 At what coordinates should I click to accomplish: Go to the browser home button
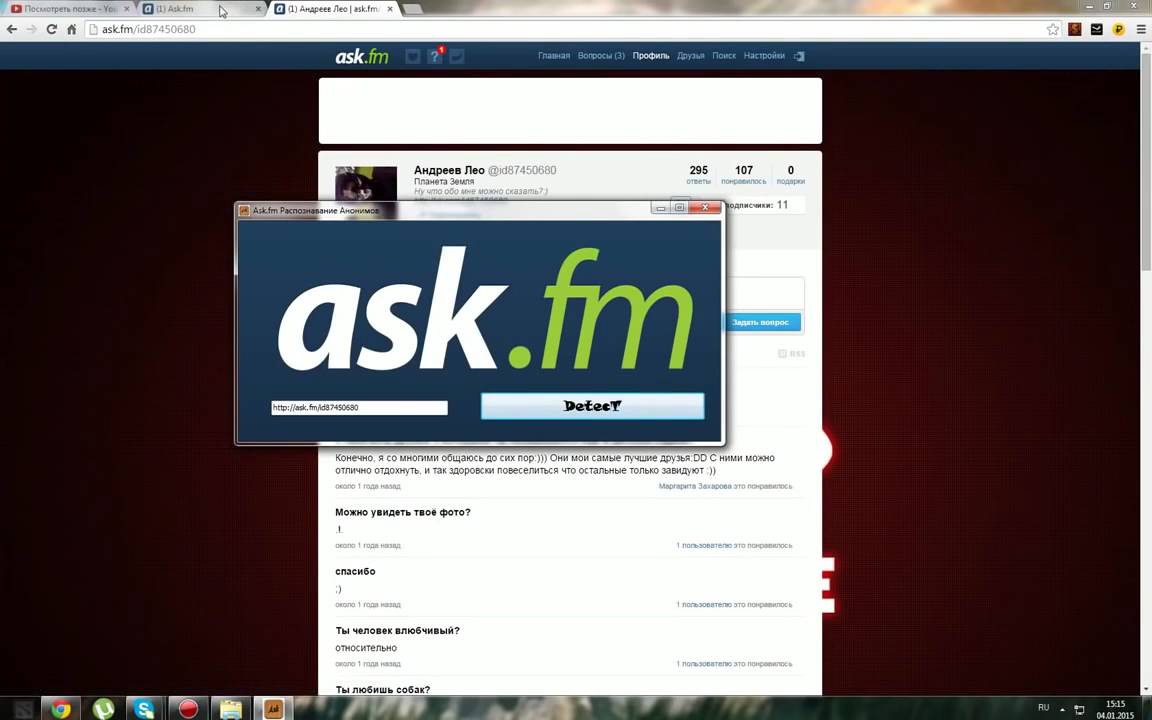click(72, 30)
